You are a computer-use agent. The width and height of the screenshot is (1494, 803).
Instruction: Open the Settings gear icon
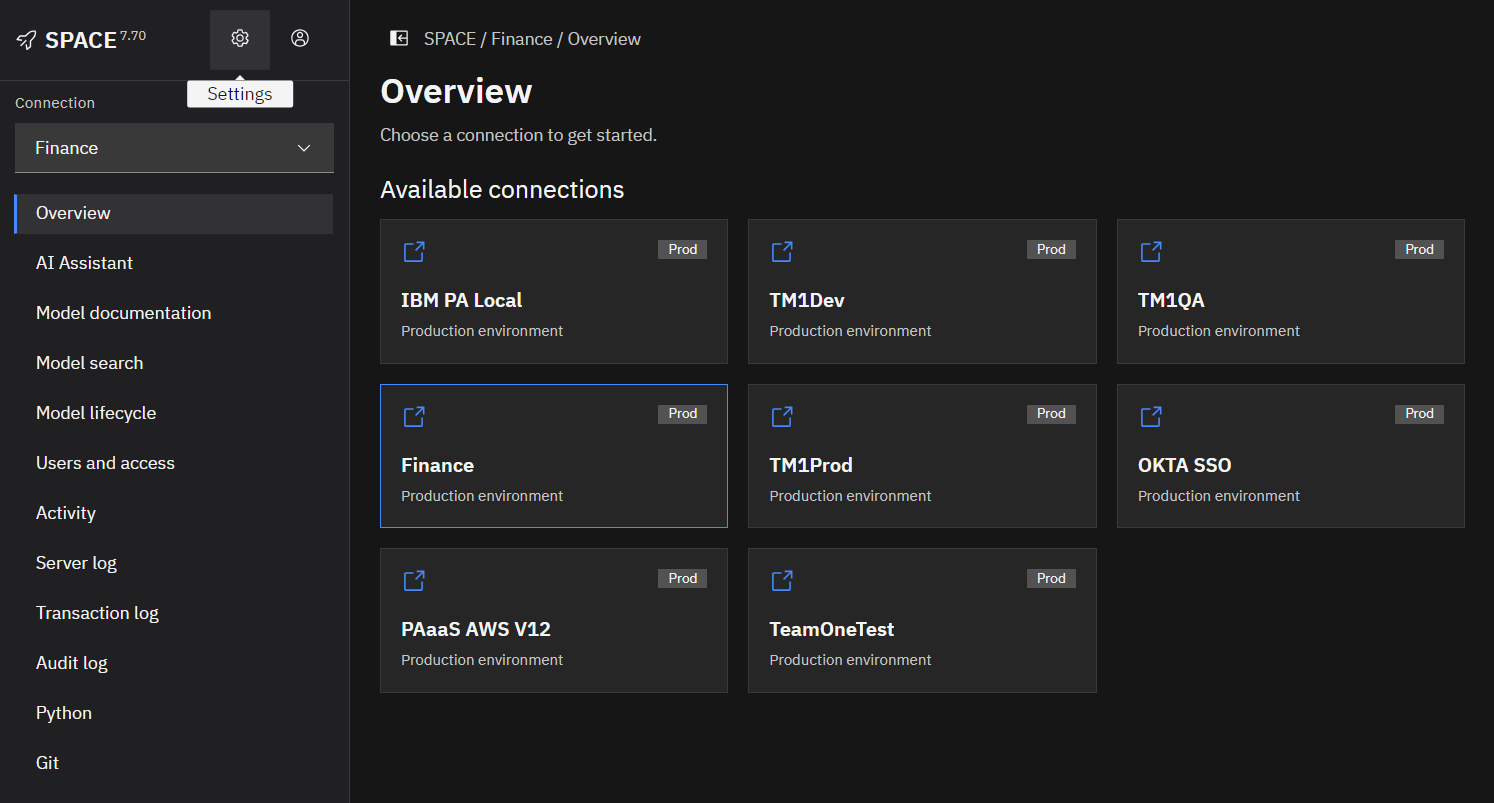[x=240, y=39]
